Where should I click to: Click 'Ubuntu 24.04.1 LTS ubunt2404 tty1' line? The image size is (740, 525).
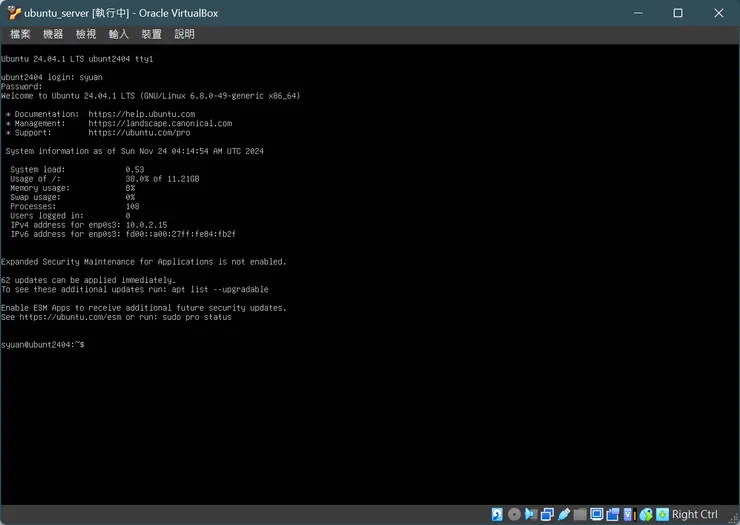(77, 59)
